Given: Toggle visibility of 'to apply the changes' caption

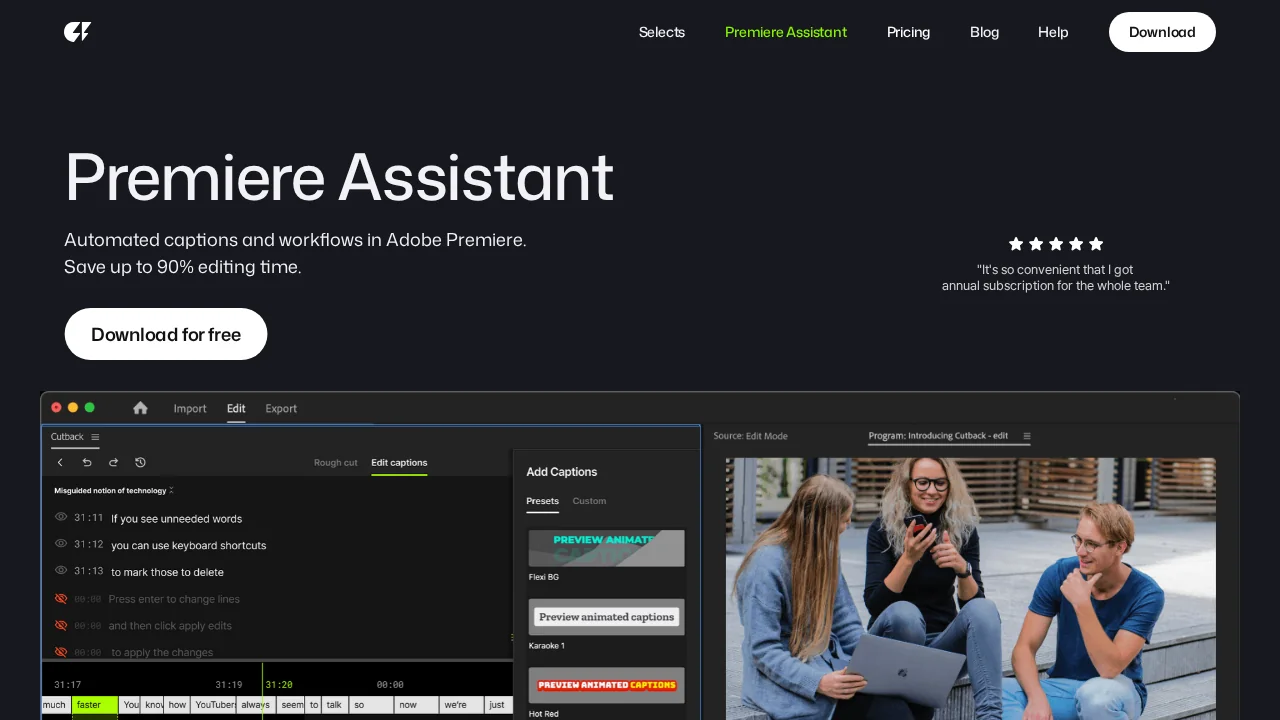Looking at the screenshot, I should click(61, 651).
